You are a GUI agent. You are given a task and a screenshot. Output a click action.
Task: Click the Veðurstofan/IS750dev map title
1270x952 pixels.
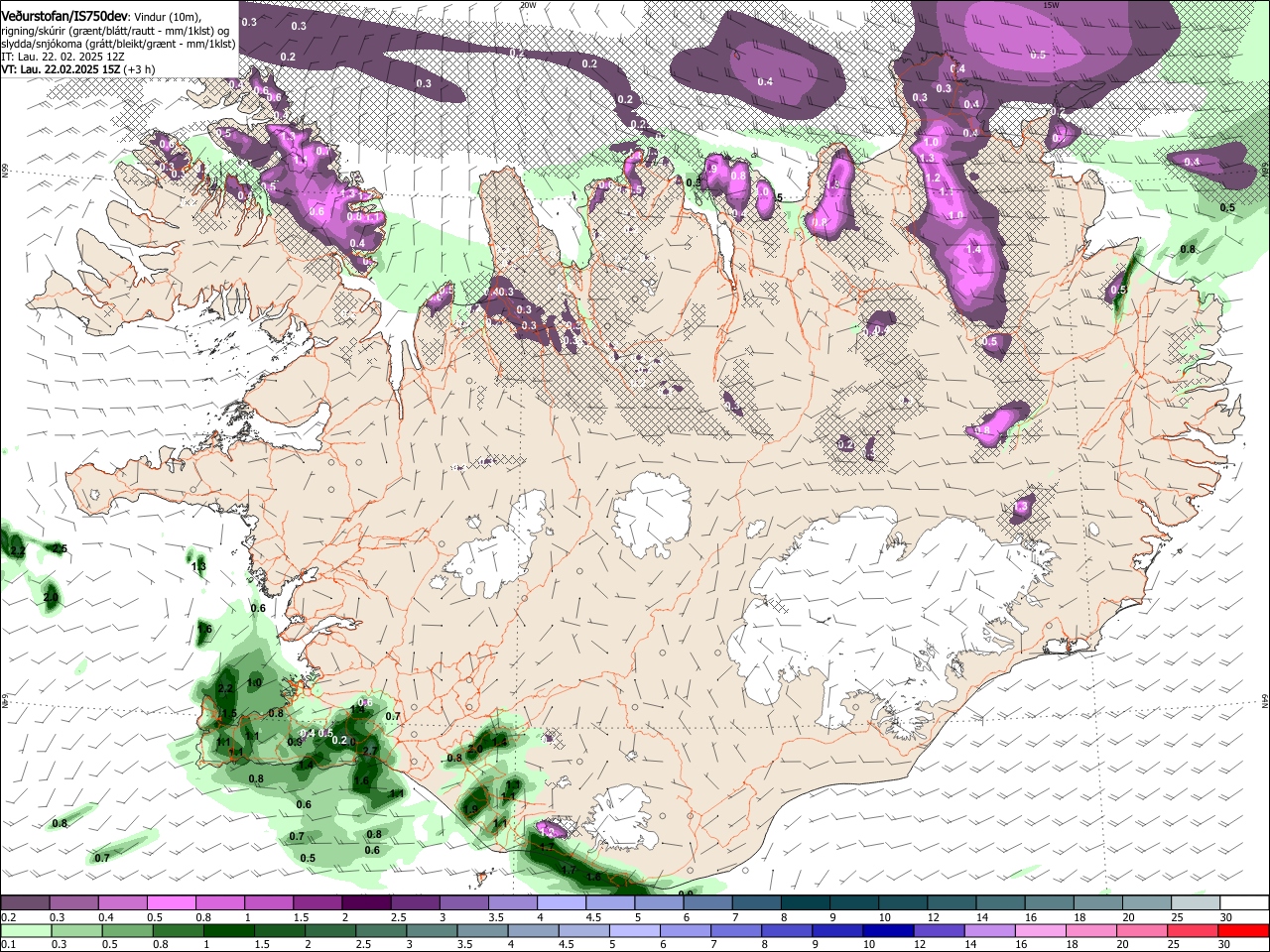[x=64, y=16]
